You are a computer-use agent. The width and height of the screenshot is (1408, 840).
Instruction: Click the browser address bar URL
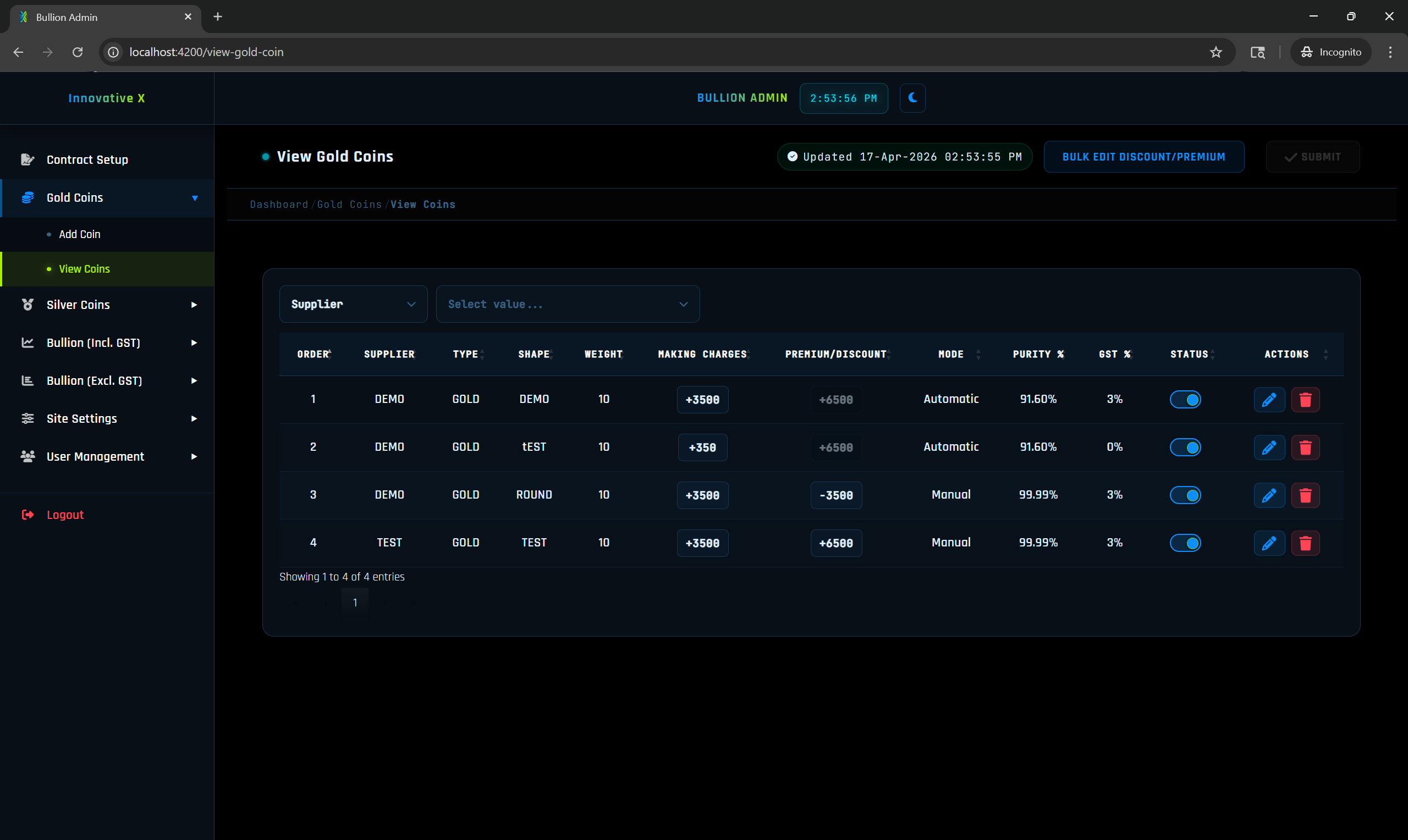point(207,52)
